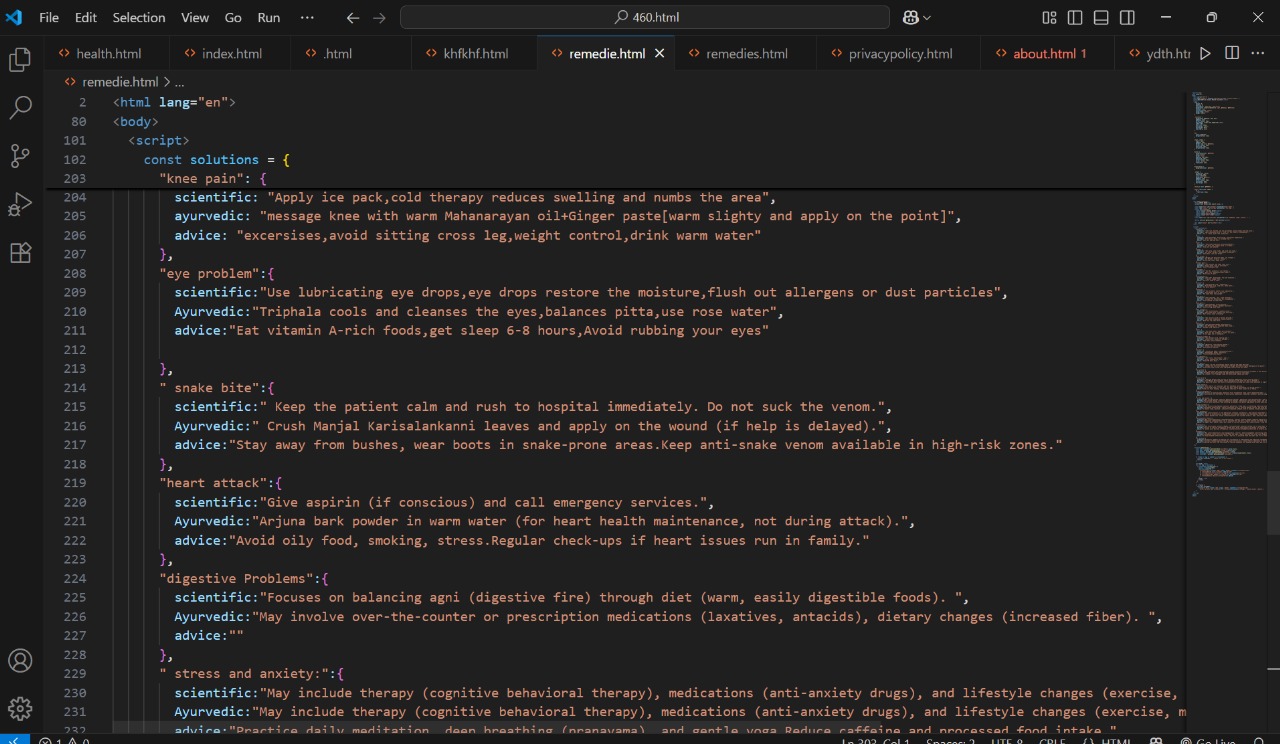The height and width of the screenshot is (744, 1280).
Task: Click errors and warnings status icon
Action: (x=64, y=741)
